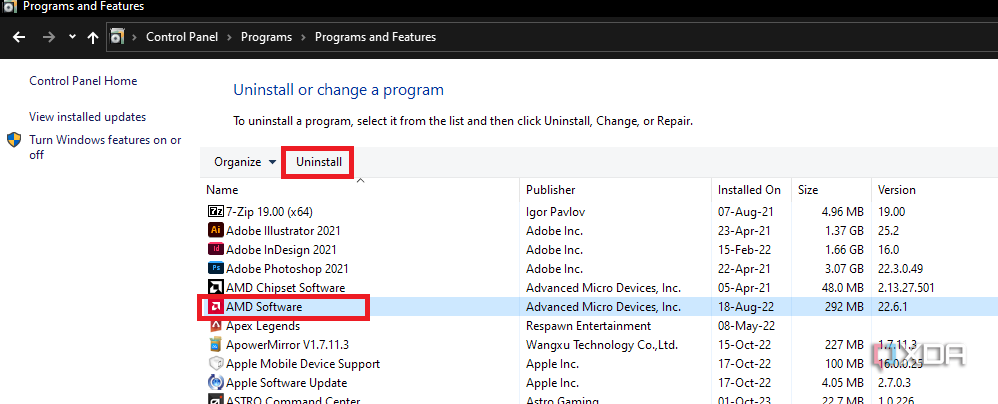This screenshot has height=404, width=998.
Task: Click Programs in the address breadcrumb
Action: [x=266, y=38]
